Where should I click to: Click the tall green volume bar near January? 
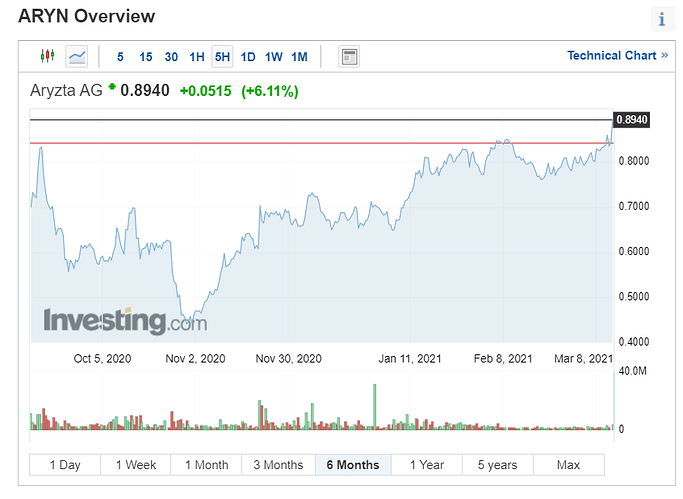[375, 407]
